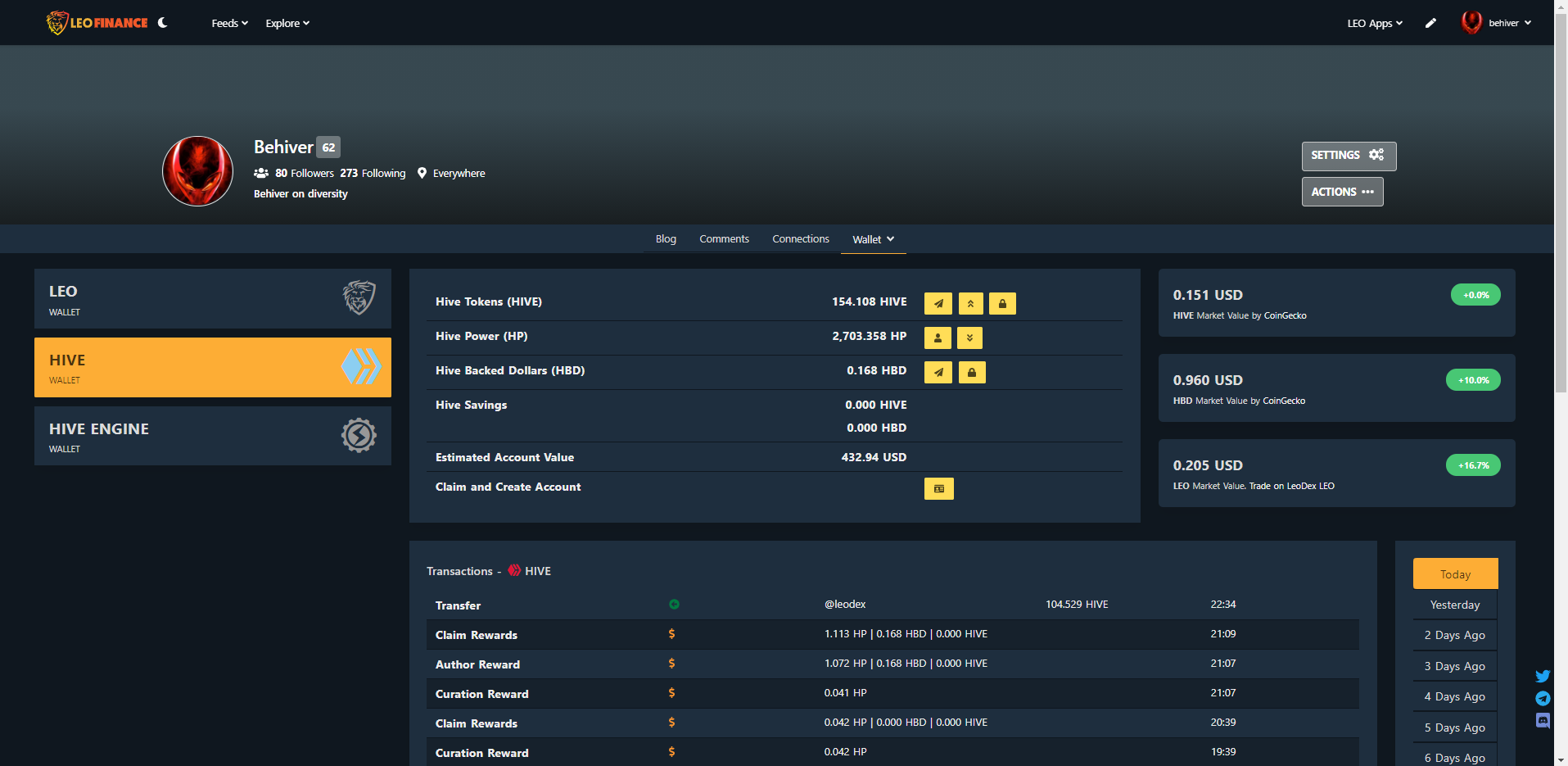This screenshot has width=1568, height=766.
Task: Click Behiver's profile avatar picture
Action: click(197, 170)
